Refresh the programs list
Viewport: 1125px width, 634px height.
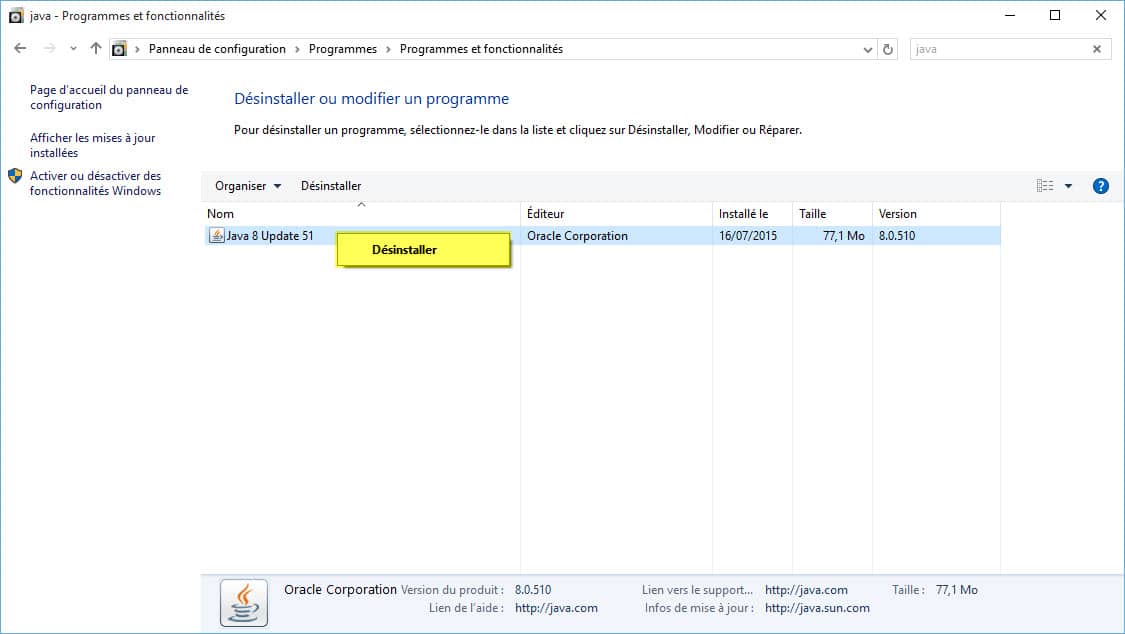click(888, 49)
